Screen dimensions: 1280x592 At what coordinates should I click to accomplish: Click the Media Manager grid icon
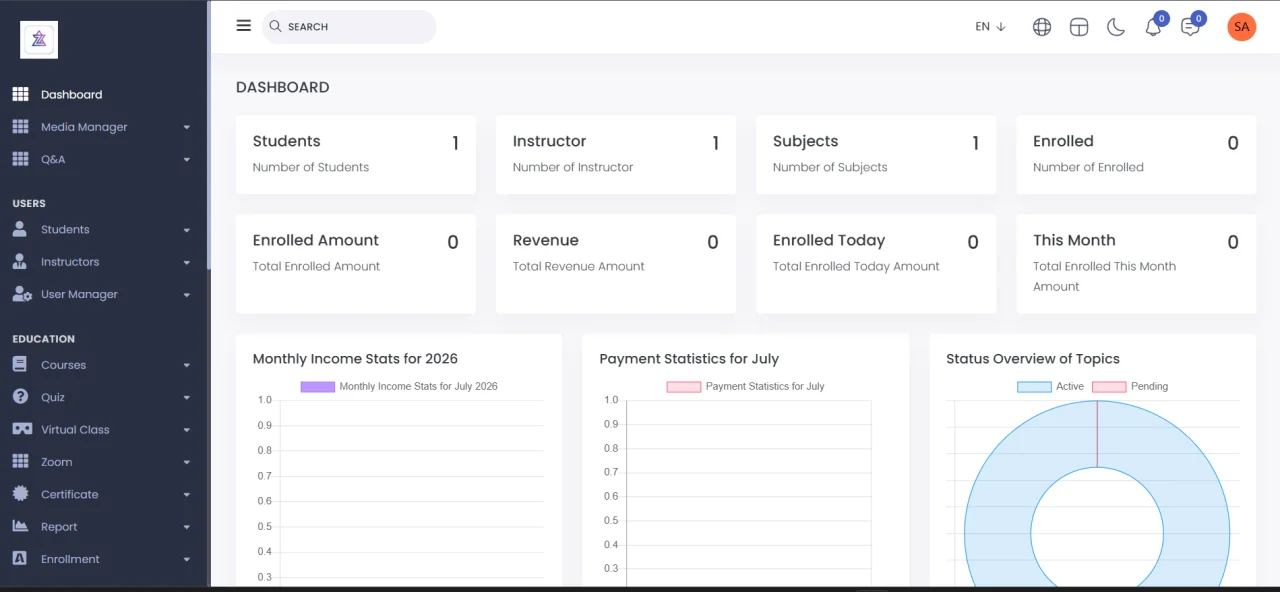20,127
